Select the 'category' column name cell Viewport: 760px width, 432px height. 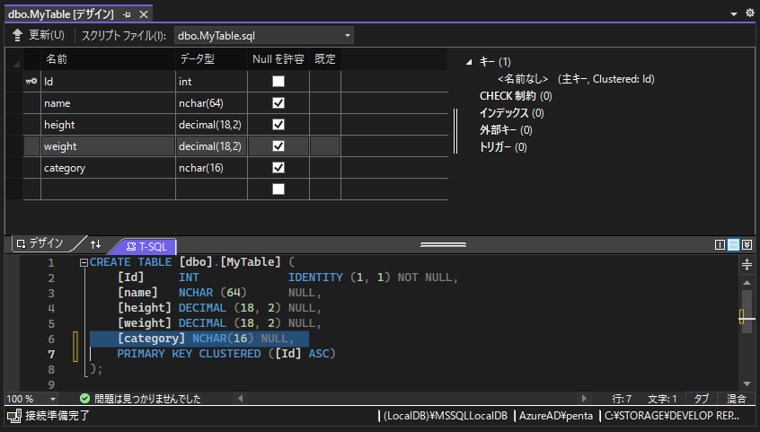(108, 168)
